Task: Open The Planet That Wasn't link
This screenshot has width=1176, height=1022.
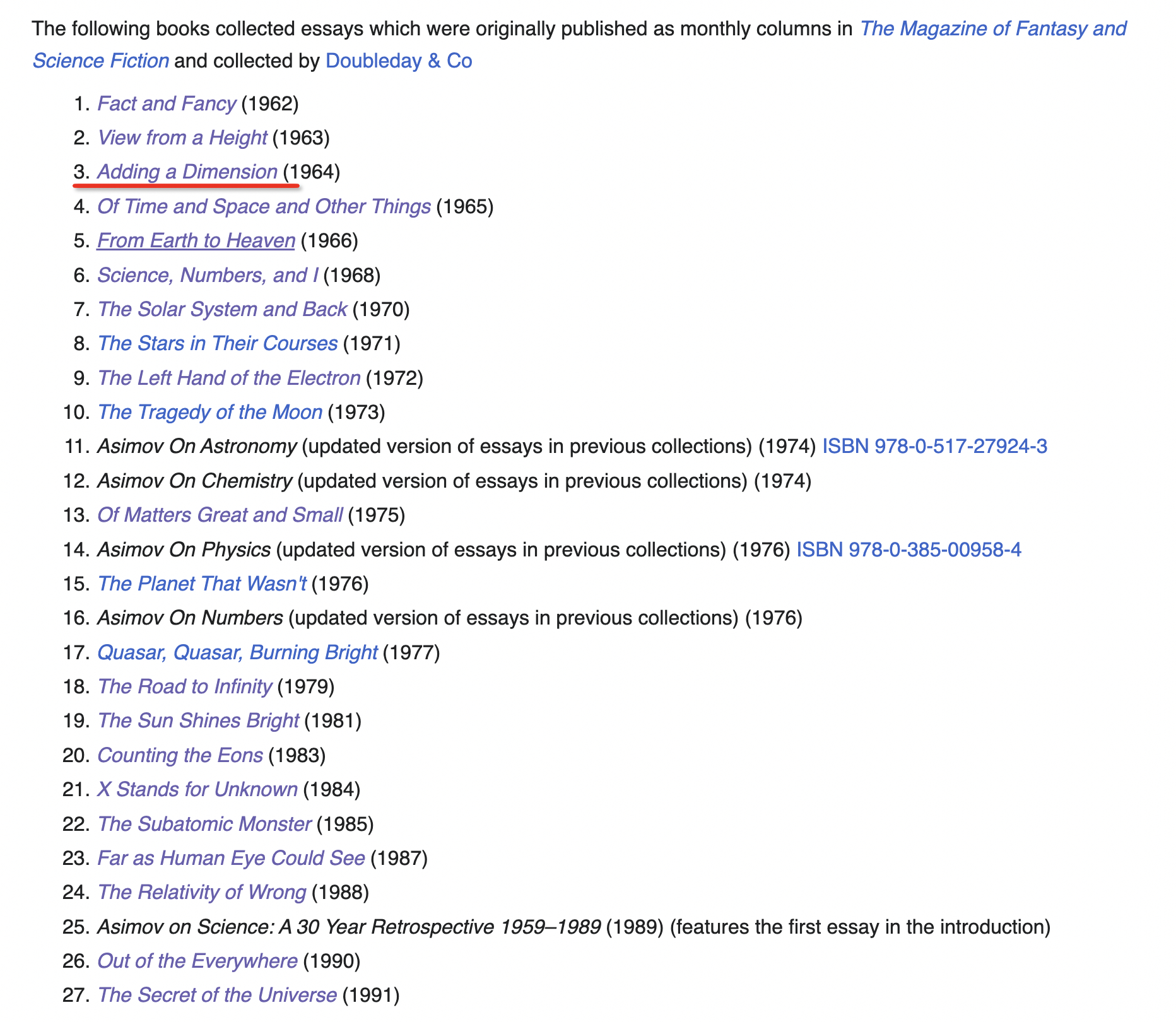Action: pos(202,584)
